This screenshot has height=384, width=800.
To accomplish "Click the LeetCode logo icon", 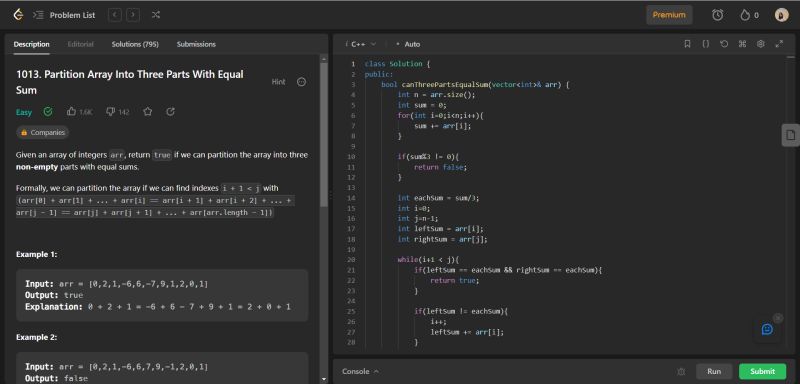I will coord(18,15).
